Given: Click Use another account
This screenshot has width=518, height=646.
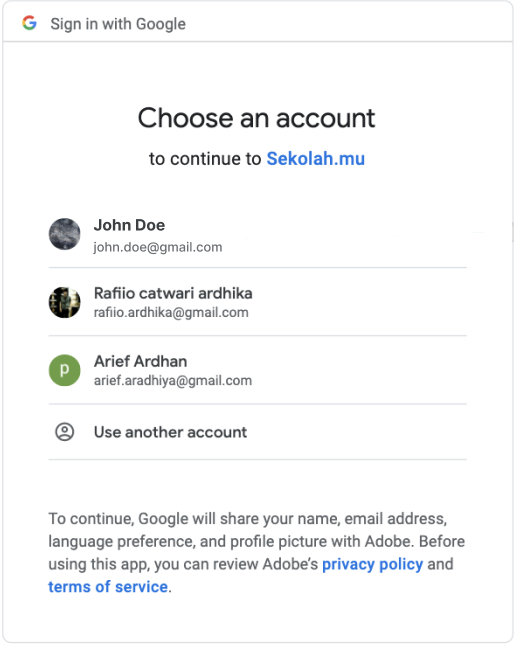Looking at the screenshot, I should 258,432.
